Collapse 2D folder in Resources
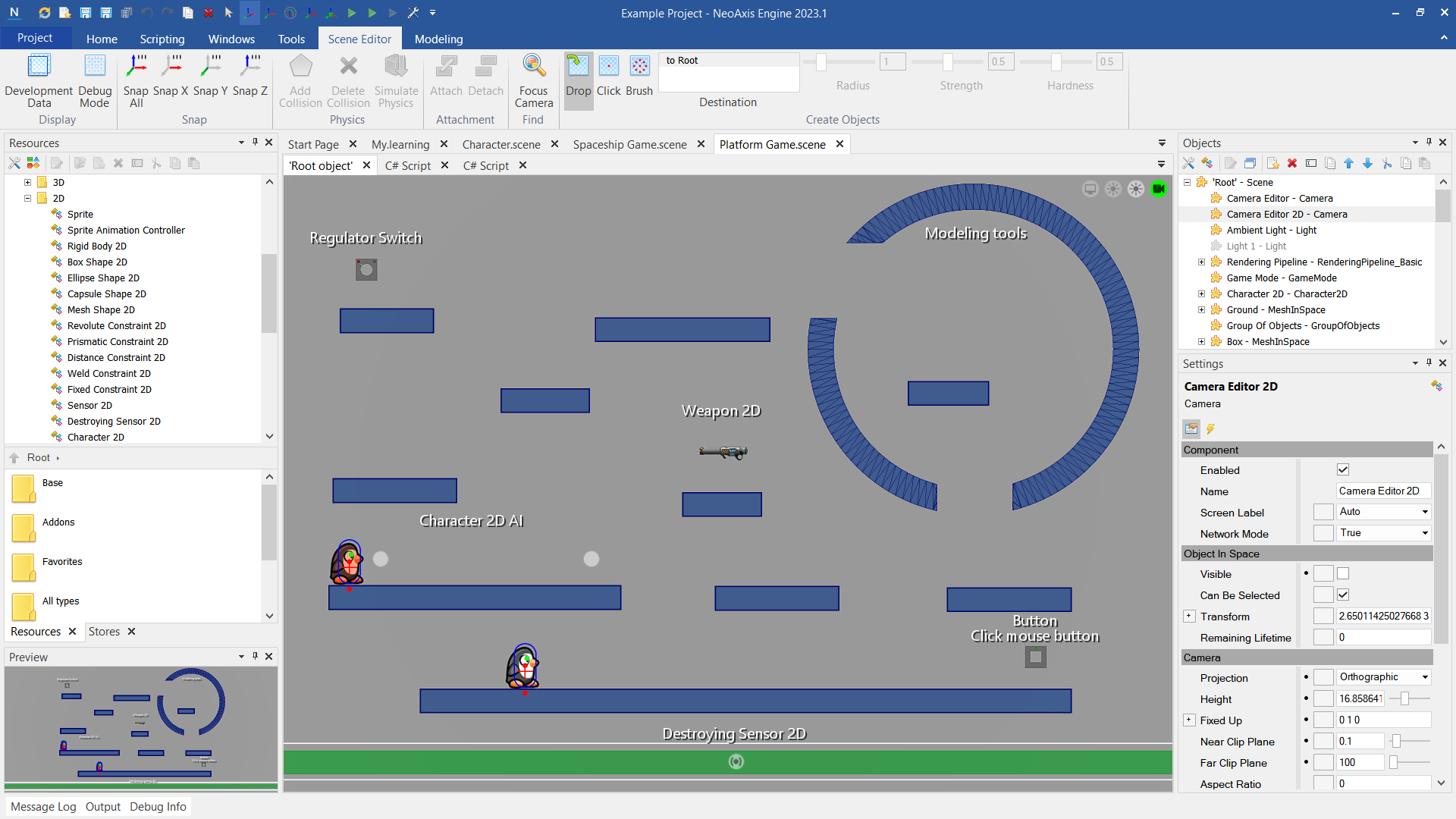 pos(27,198)
